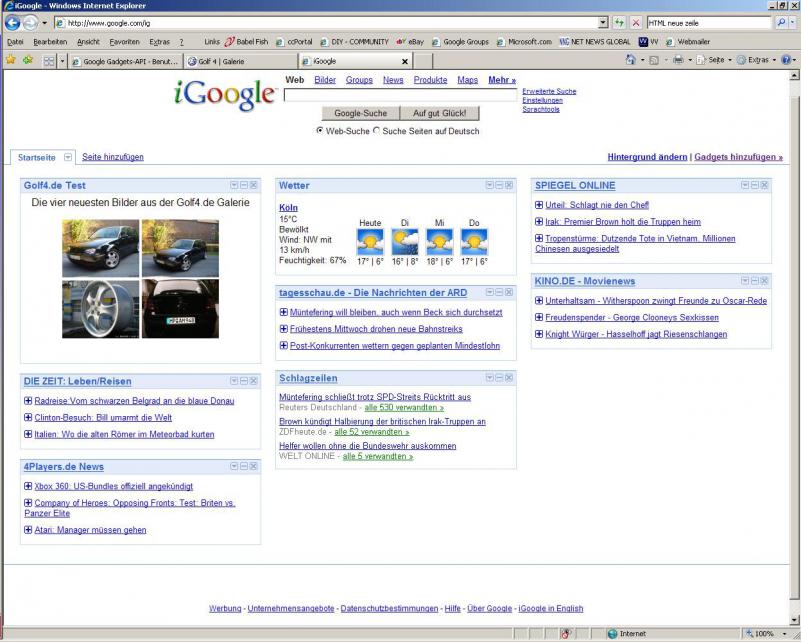Open the address bar dropdown arrow
The height and width of the screenshot is (642, 801).
pos(603,22)
